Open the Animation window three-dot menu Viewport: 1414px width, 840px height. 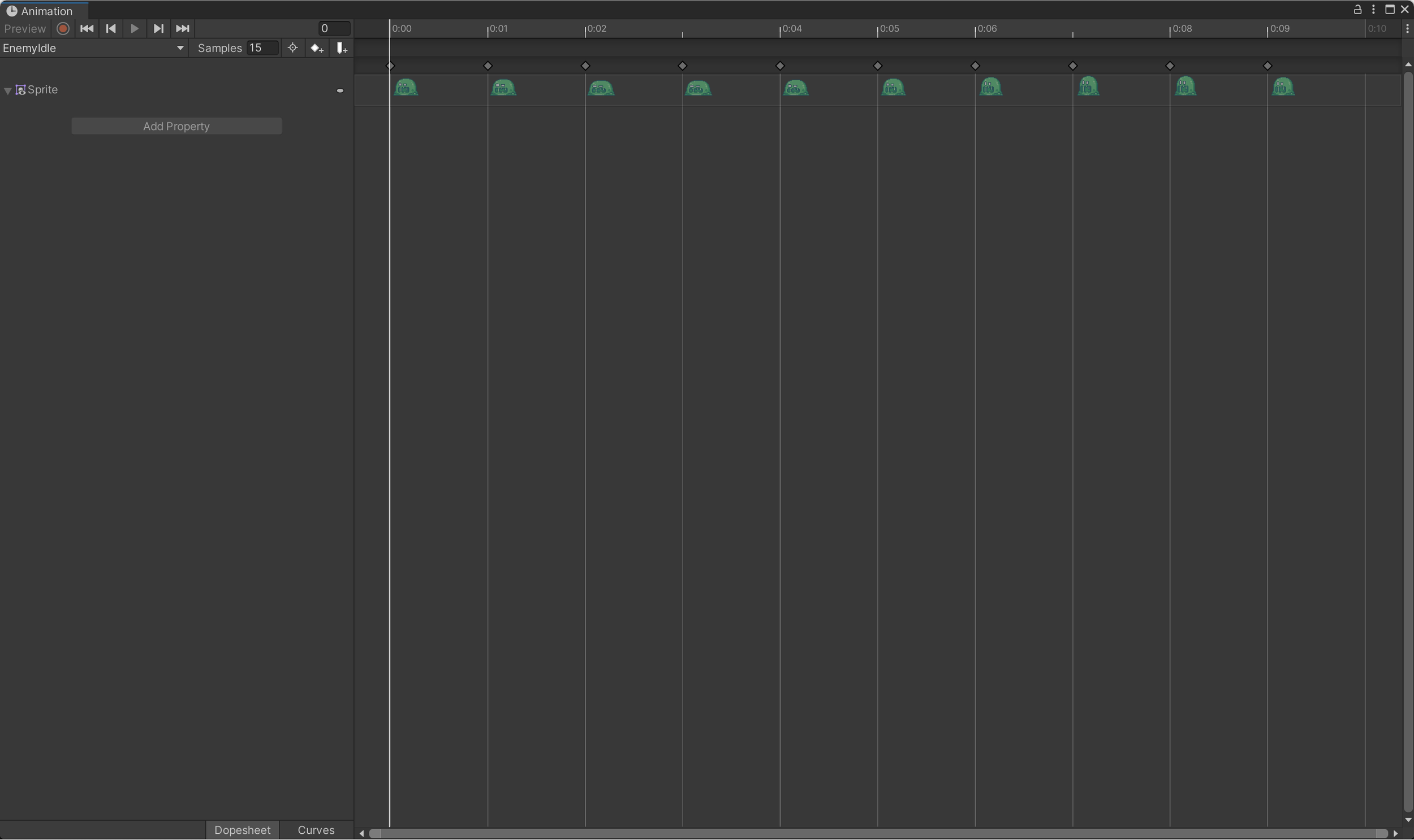click(1373, 10)
